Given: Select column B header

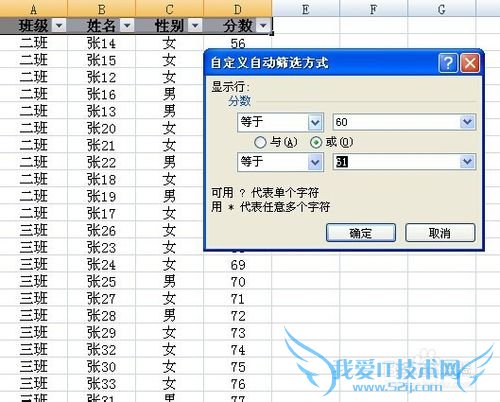Looking at the screenshot, I should pyautogui.click(x=102, y=8).
